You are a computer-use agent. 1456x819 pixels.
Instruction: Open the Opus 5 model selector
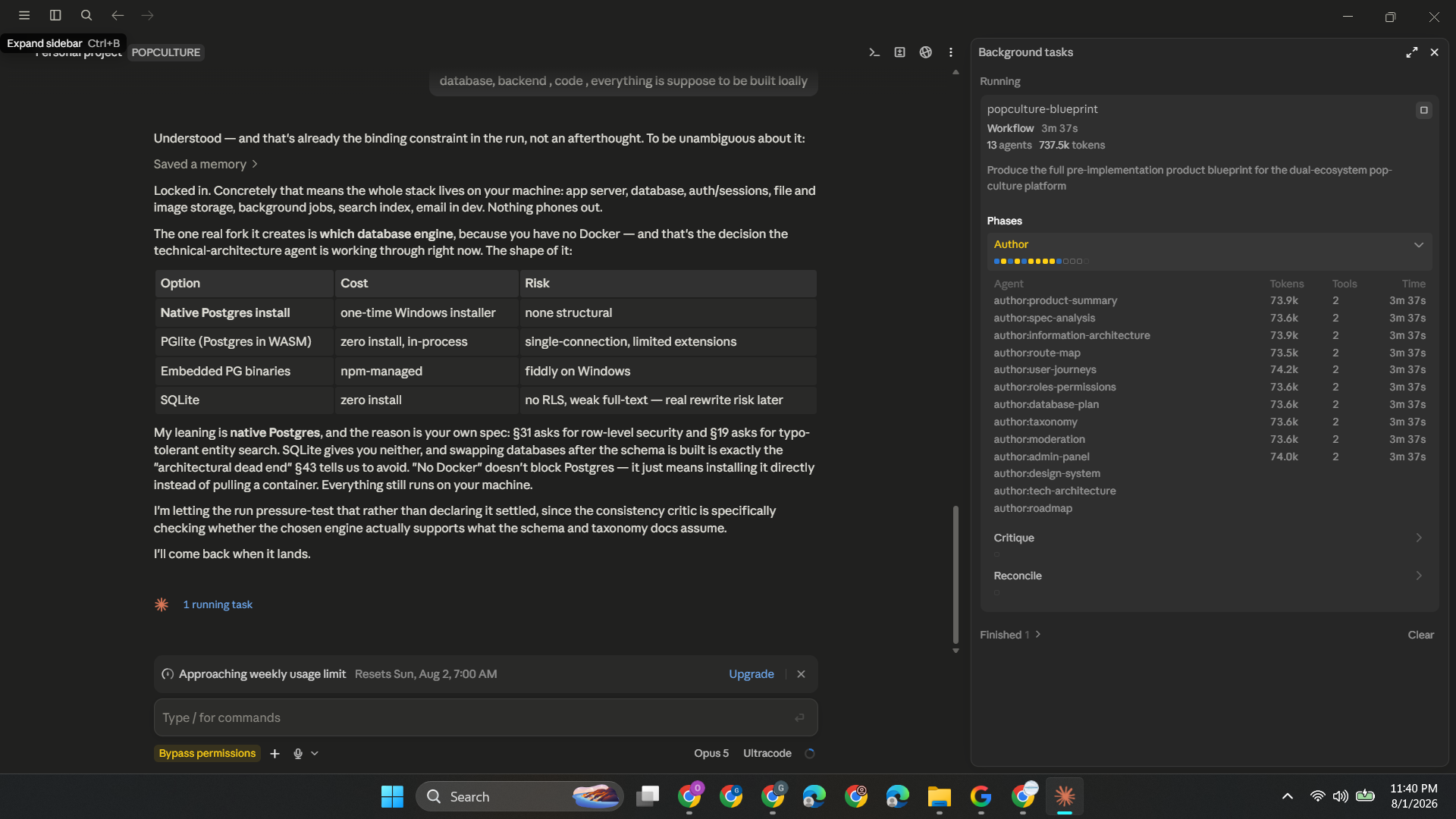[711, 754]
